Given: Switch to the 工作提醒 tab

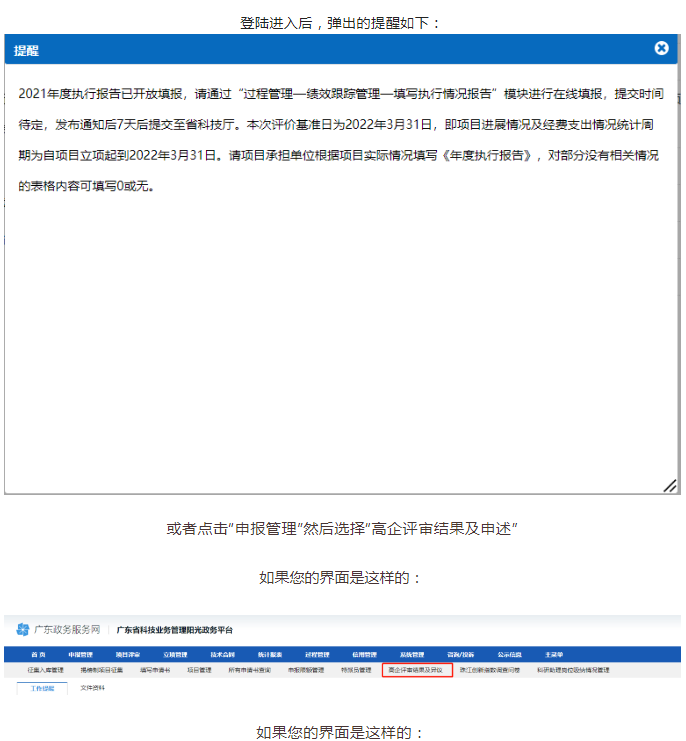Looking at the screenshot, I should tap(43, 688).
